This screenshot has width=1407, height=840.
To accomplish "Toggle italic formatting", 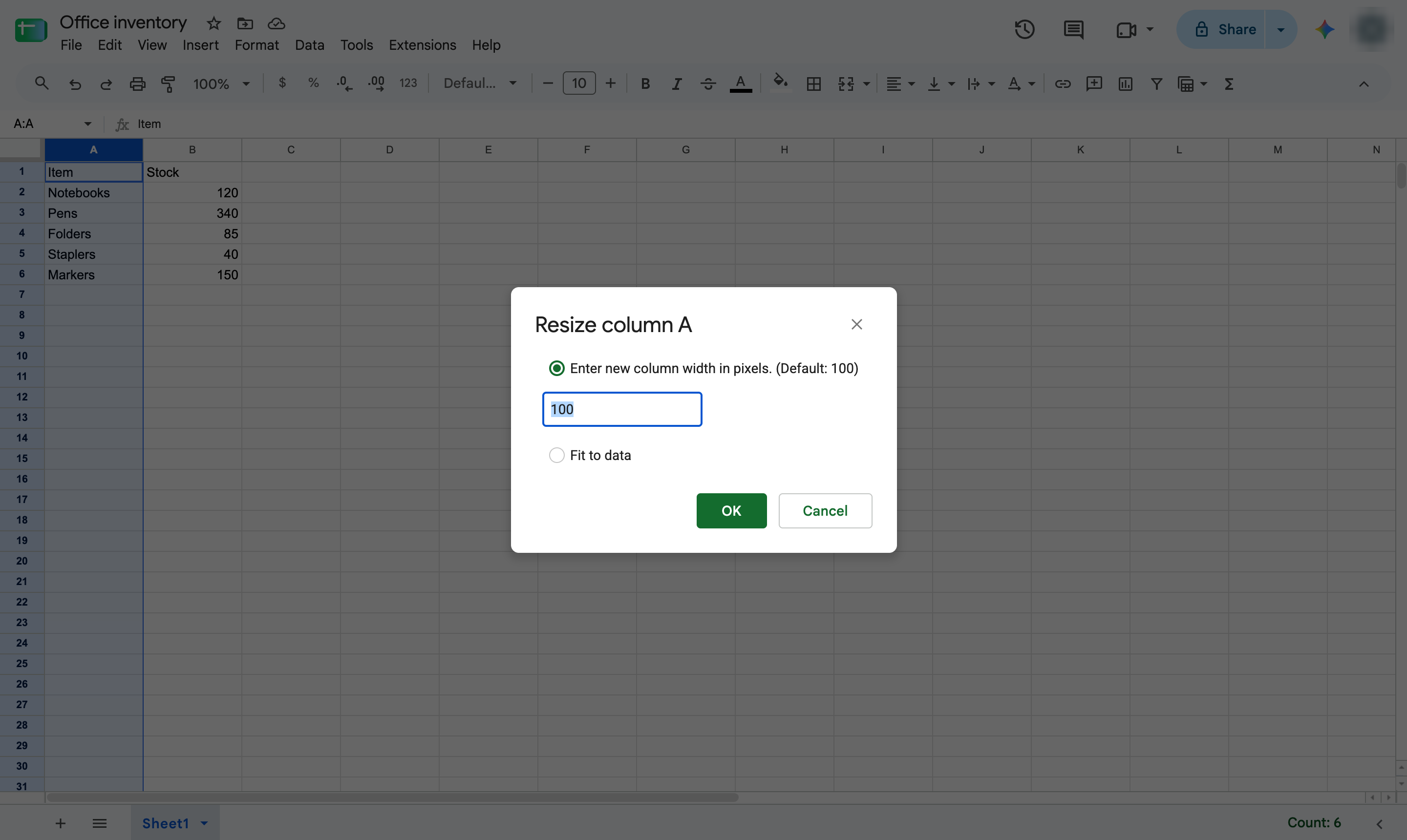I will click(677, 84).
